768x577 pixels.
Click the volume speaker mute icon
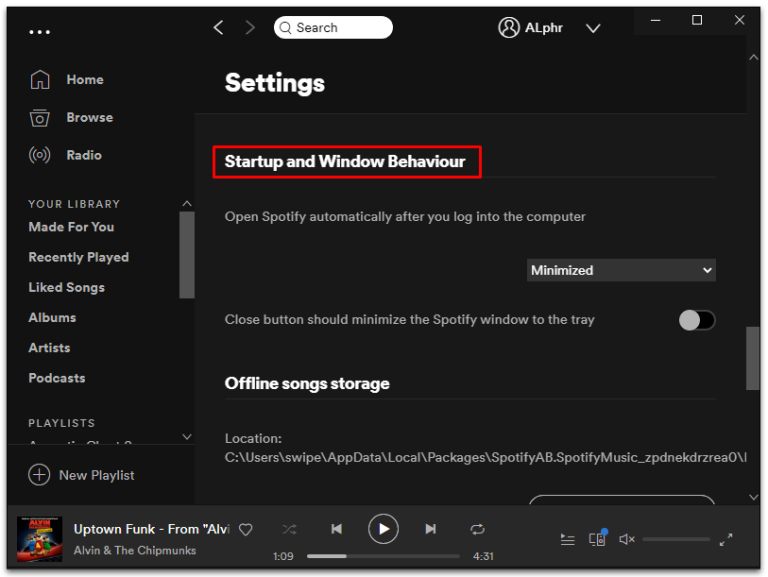coord(627,539)
